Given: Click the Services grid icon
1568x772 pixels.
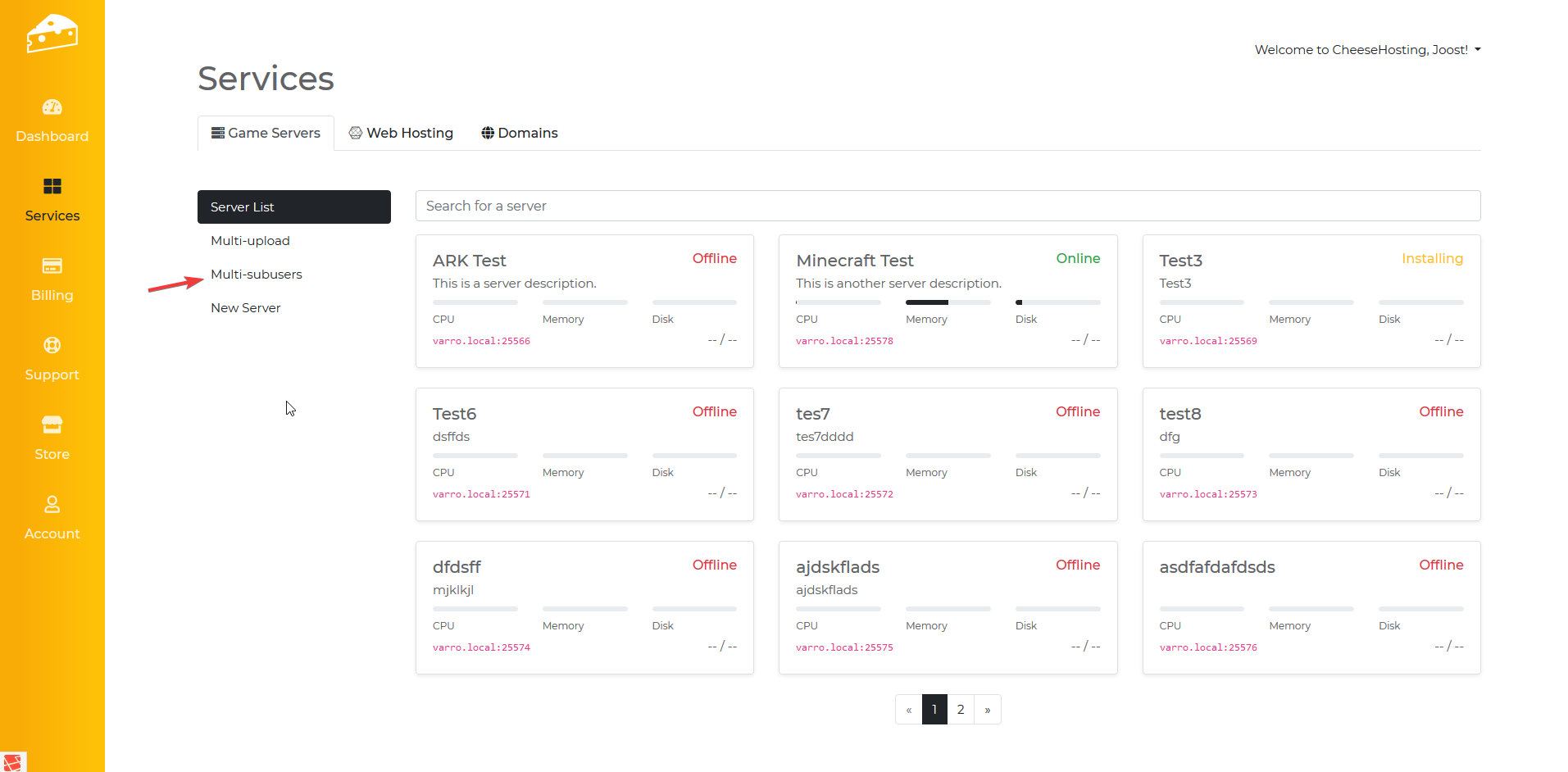Looking at the screenshot, I should coord(52,187).
